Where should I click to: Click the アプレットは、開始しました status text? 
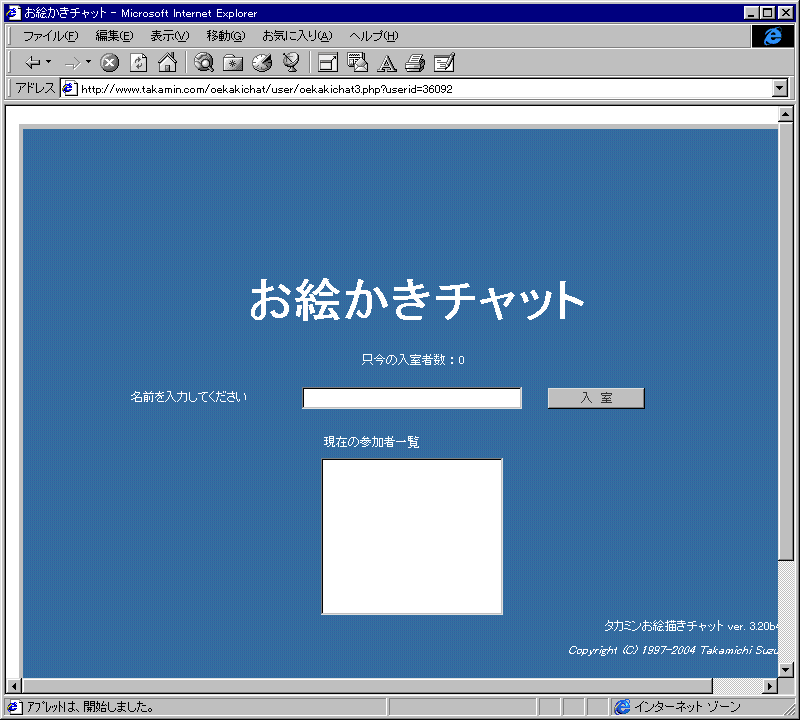(90, 707)
